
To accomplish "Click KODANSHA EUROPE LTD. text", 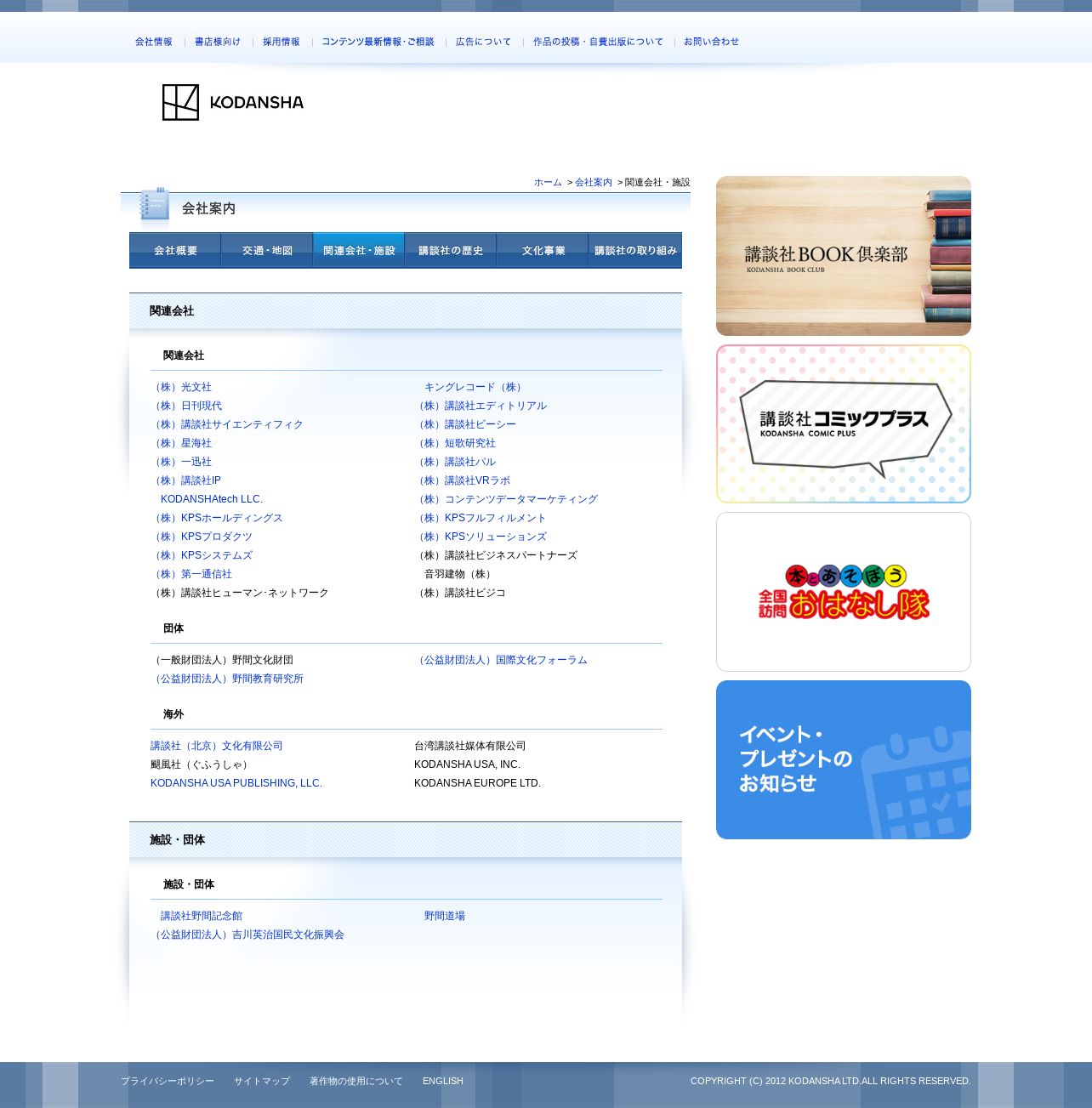I will click(477, 783).
